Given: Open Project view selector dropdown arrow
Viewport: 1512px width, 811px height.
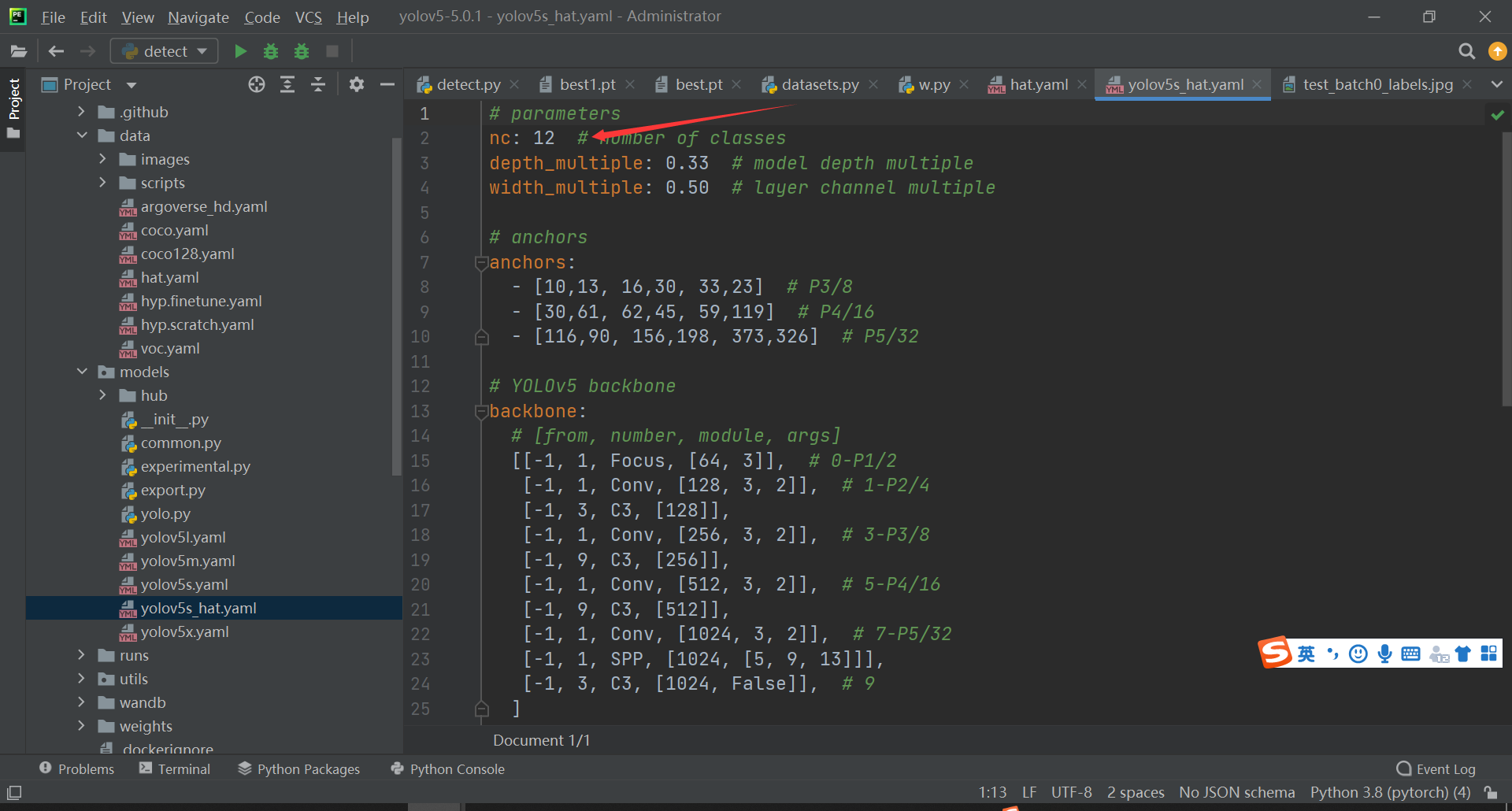Looking at the screenshot, I should (x=132, y=85).
